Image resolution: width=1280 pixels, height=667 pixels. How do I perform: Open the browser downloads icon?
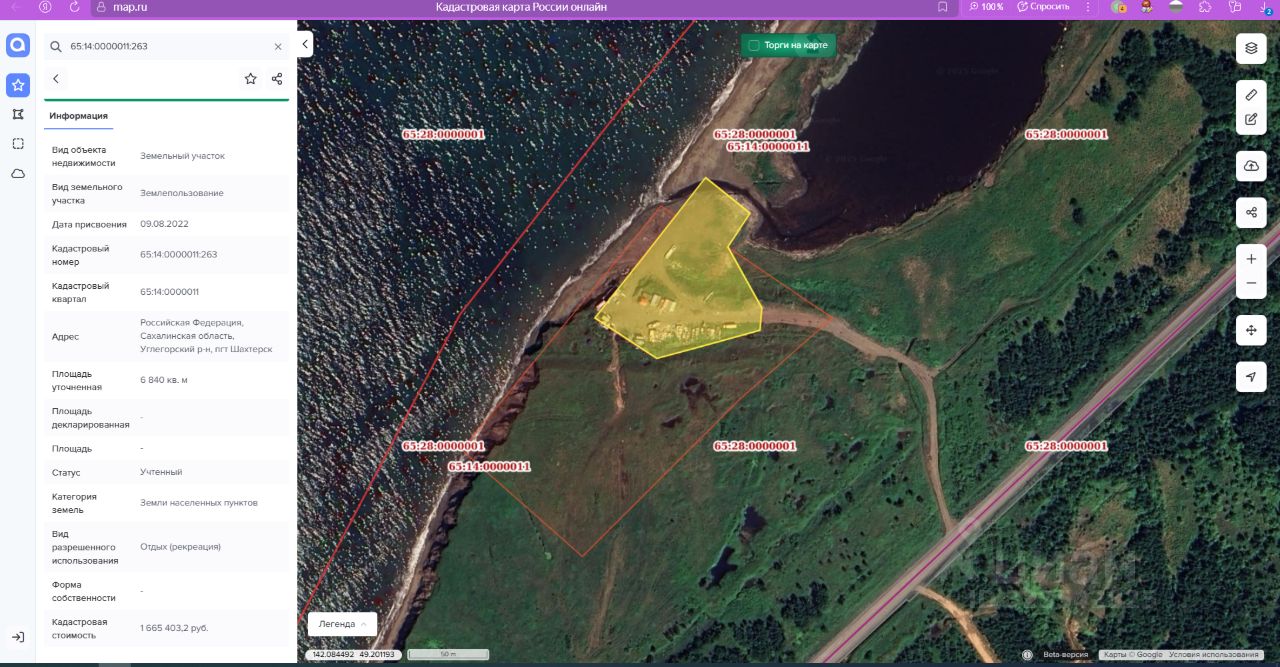(1264, 7)
